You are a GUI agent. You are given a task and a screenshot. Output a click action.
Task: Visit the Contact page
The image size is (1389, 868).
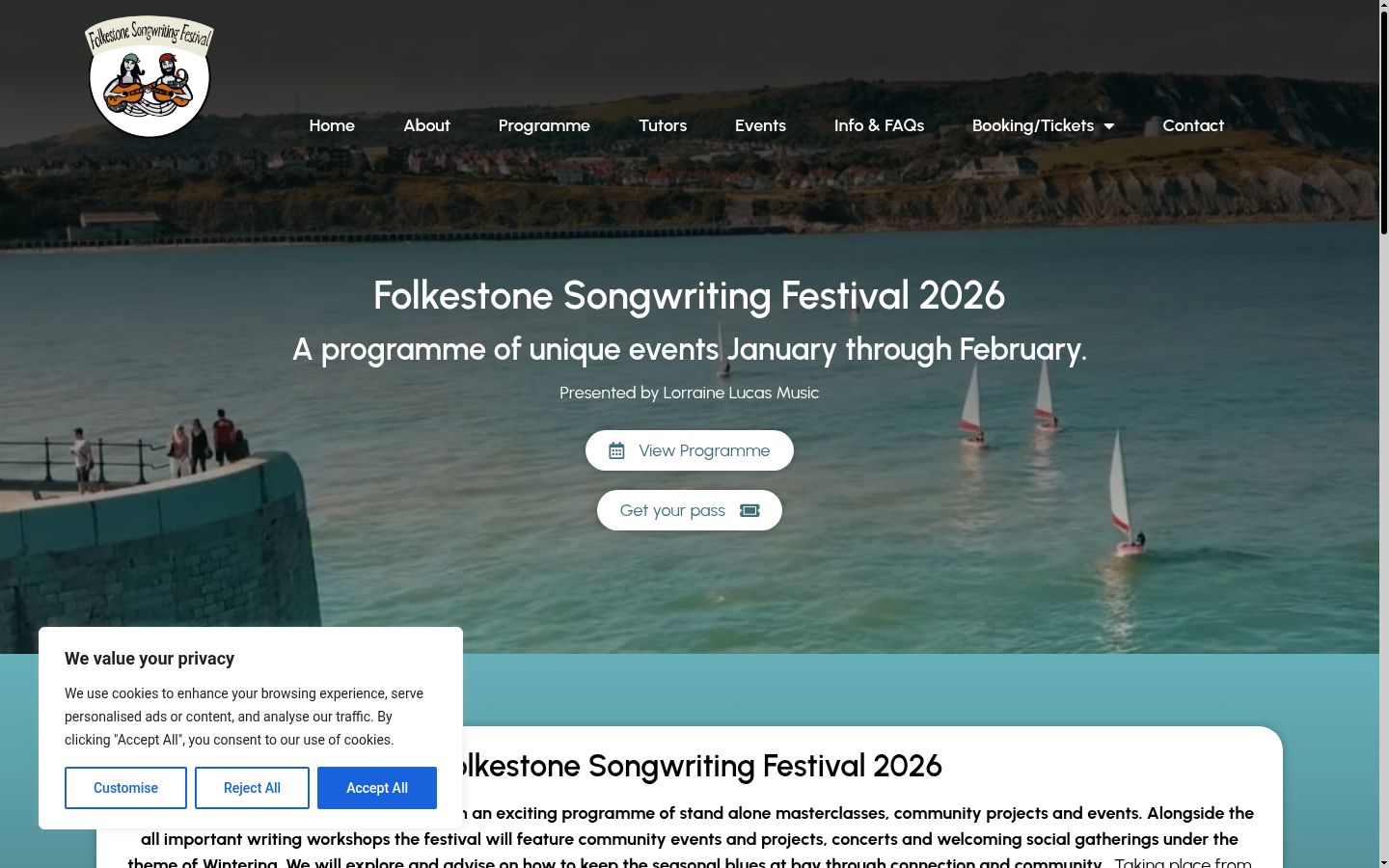(1193, 125)
